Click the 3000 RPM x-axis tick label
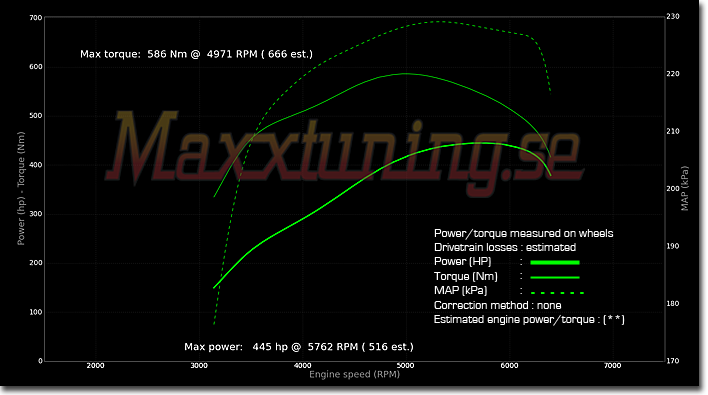The height and width of the screenshot is (395, 708). pos(199,366)
